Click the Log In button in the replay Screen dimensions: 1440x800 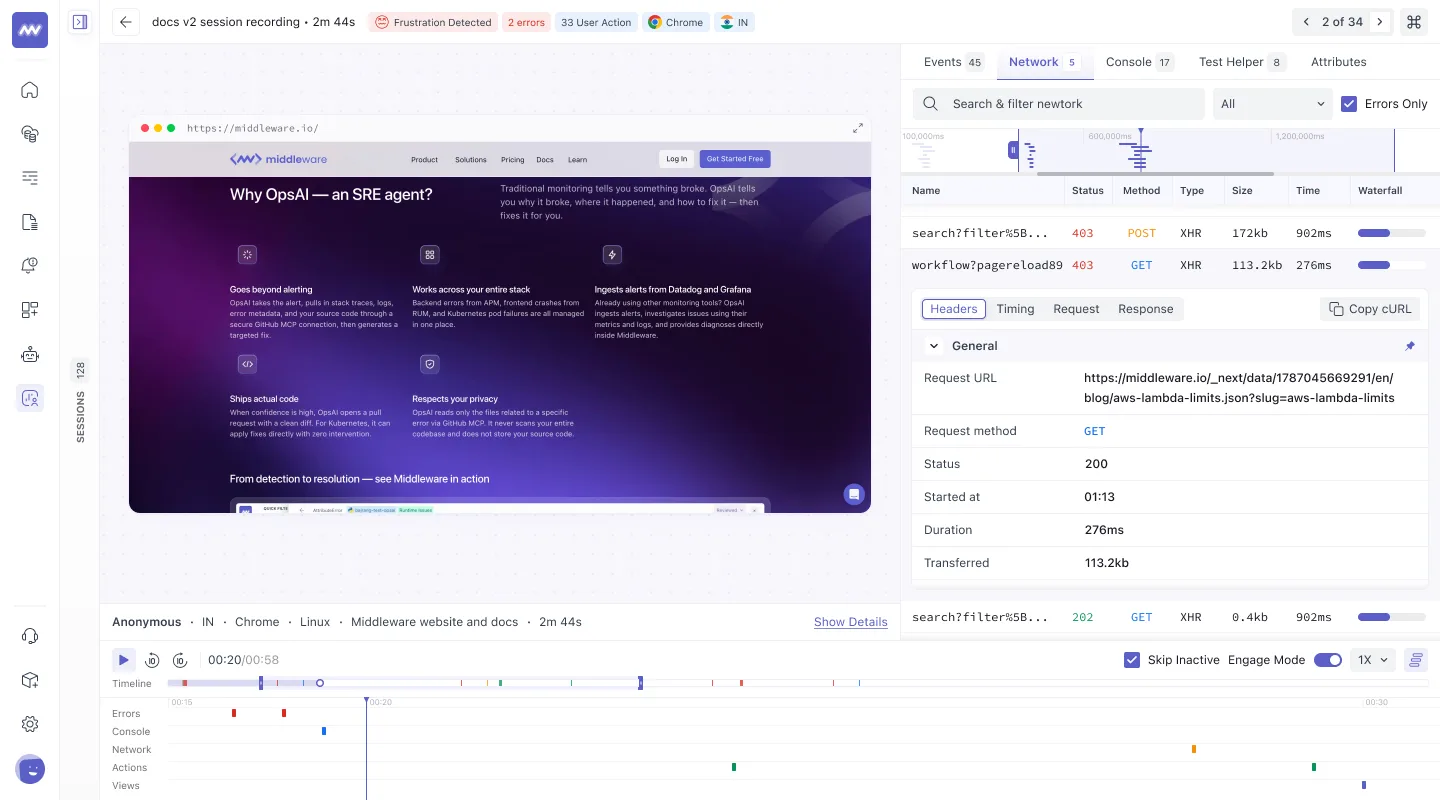[677, 159]
